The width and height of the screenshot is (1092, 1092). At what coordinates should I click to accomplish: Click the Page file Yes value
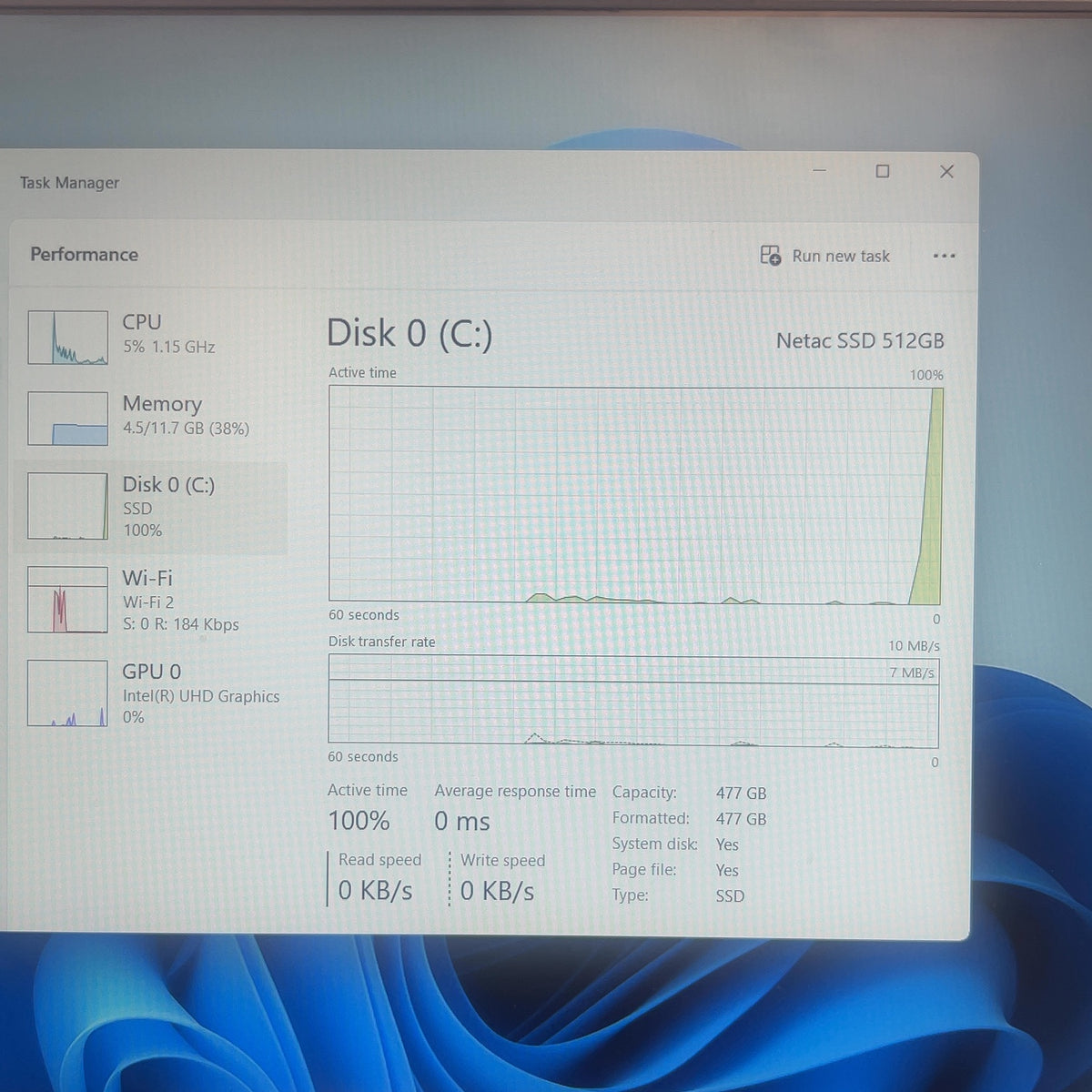coord(727,870)
